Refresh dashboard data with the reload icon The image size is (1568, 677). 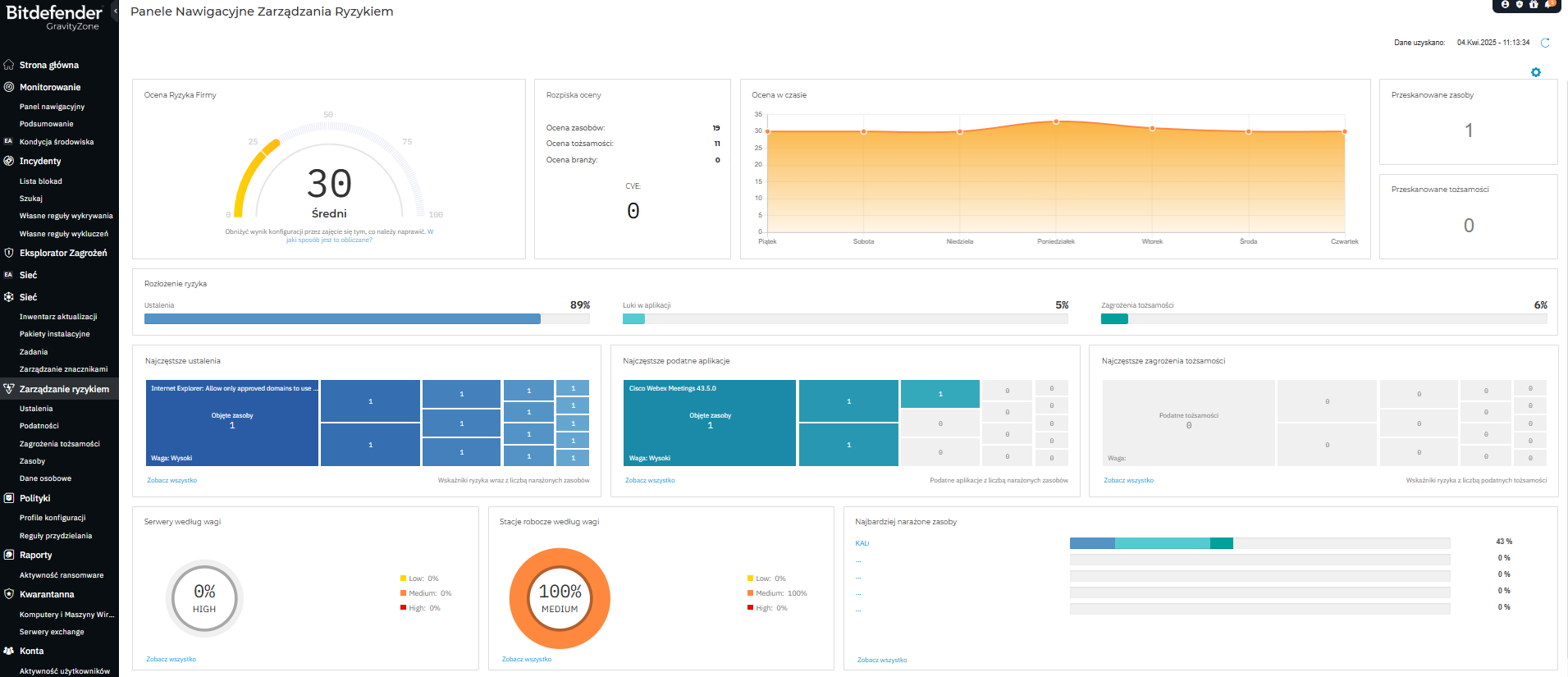[1545, 43]
